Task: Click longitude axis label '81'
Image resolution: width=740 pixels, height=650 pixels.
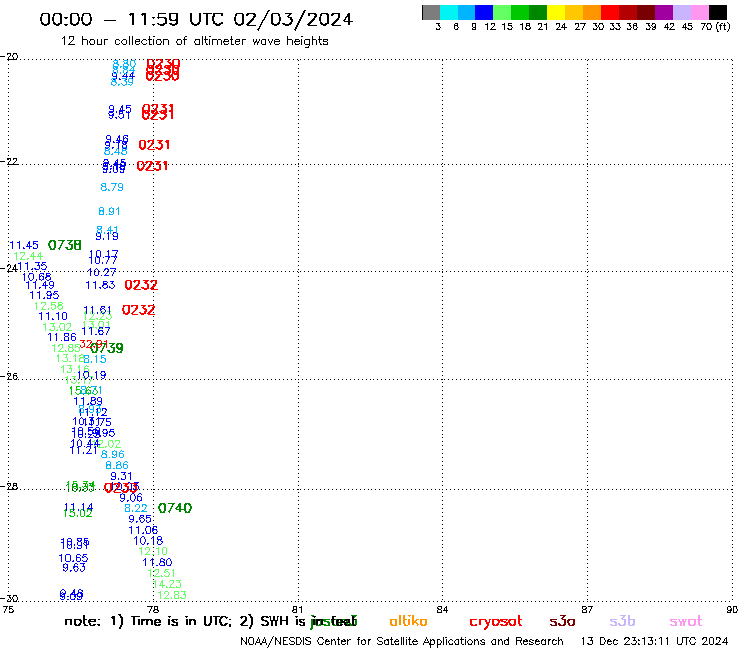Action: 298,610
